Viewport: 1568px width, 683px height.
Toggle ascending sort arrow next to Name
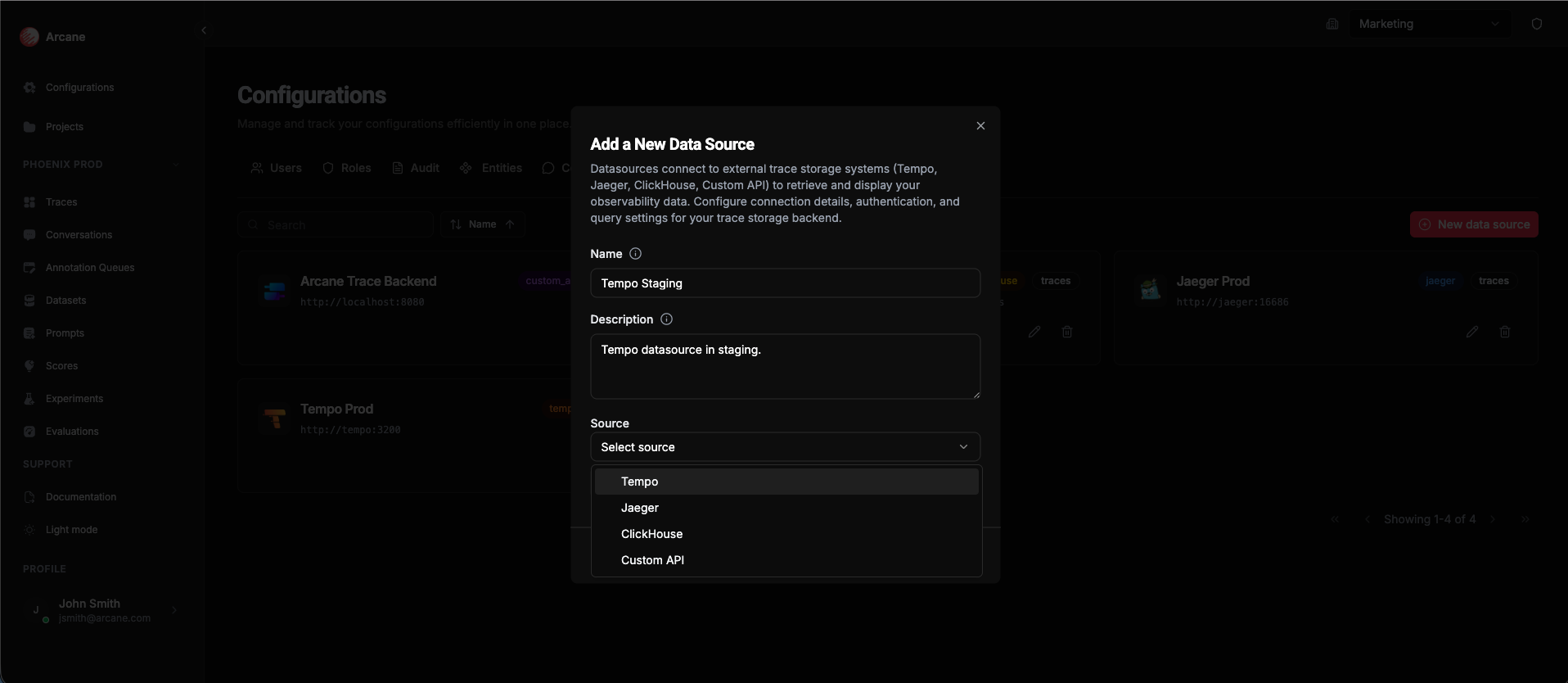point(510,224)
